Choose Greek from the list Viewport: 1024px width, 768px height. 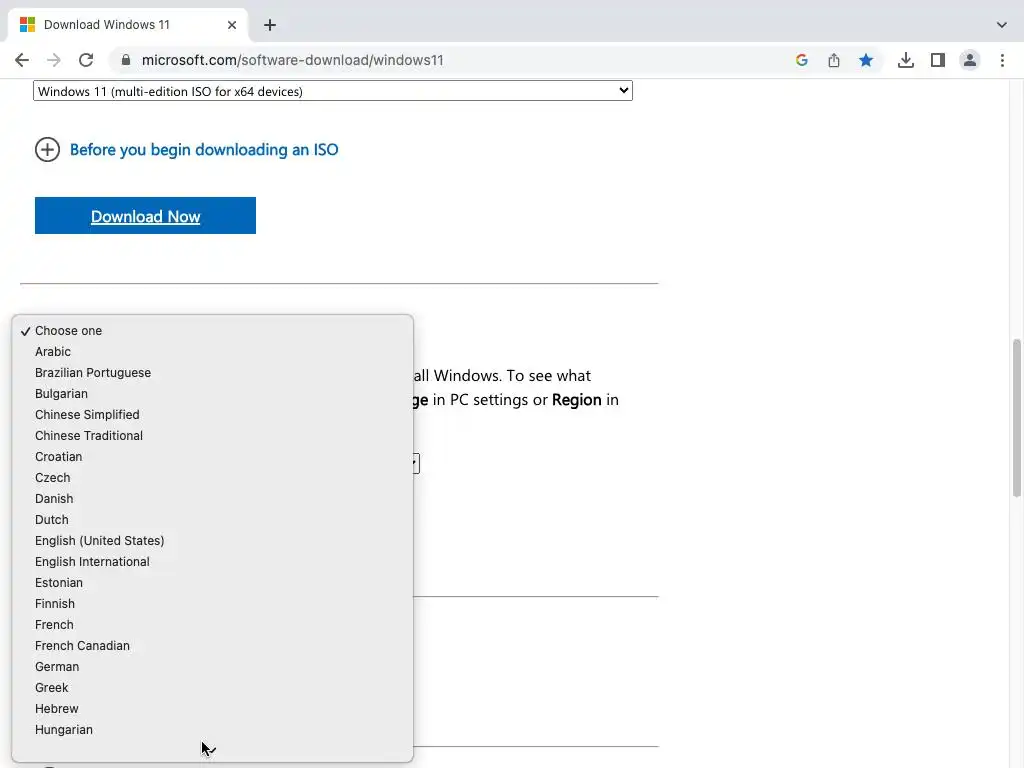tap(212, 688)
